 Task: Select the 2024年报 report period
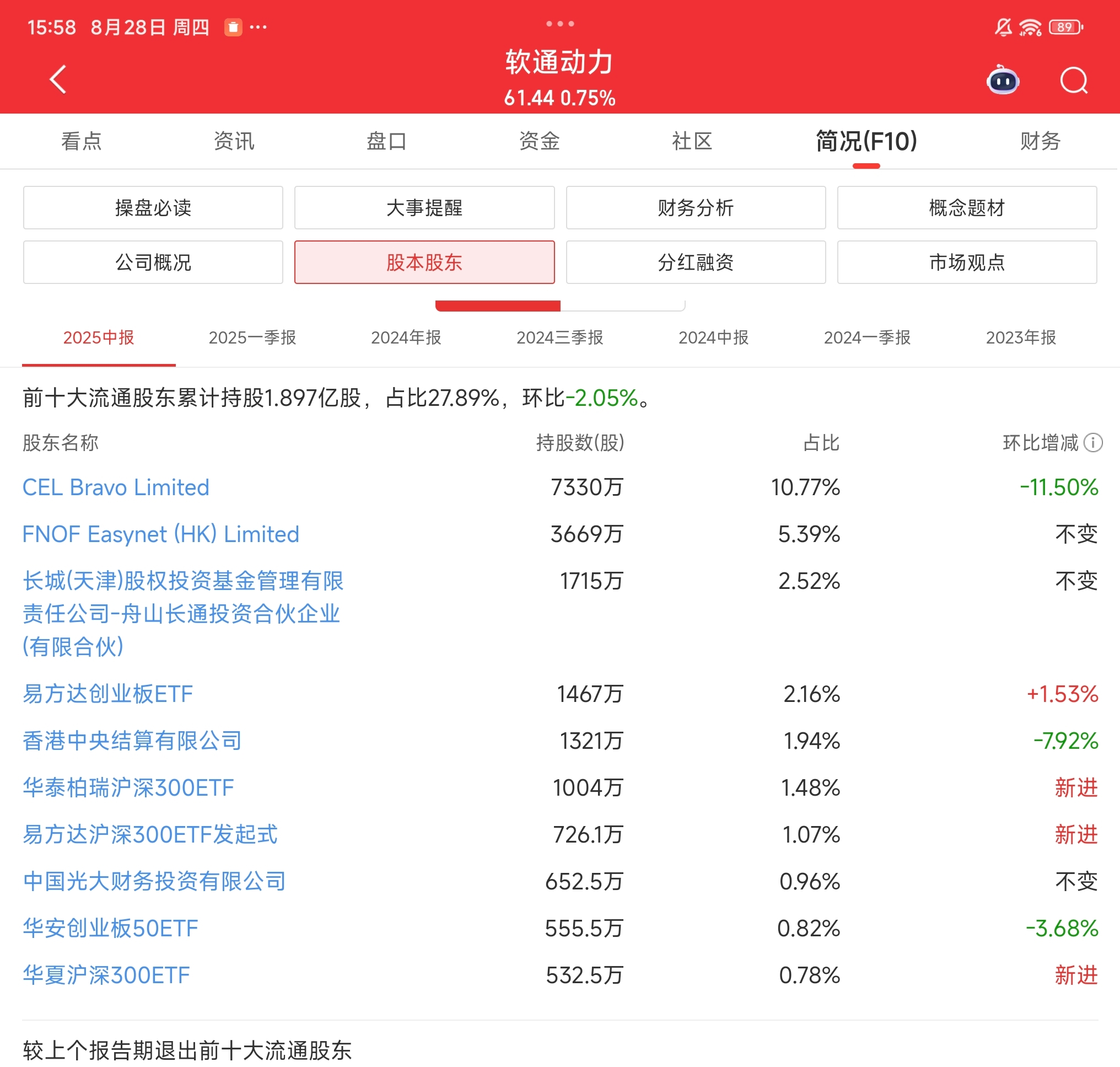point(406,337)
